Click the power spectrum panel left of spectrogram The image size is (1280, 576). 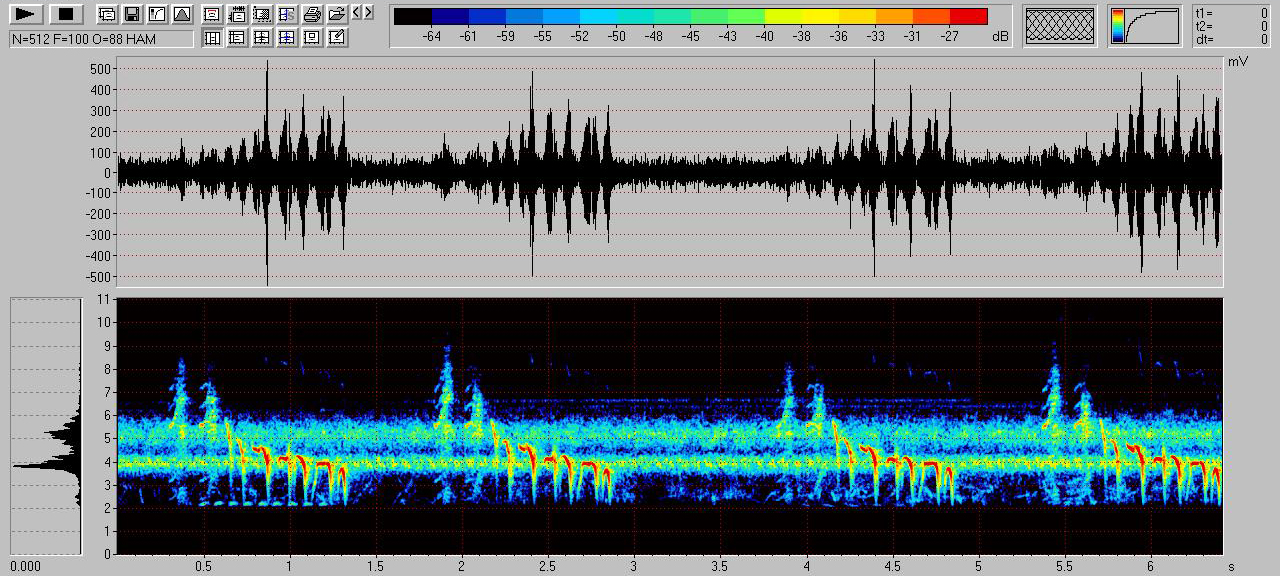click(x=45, y=426)
